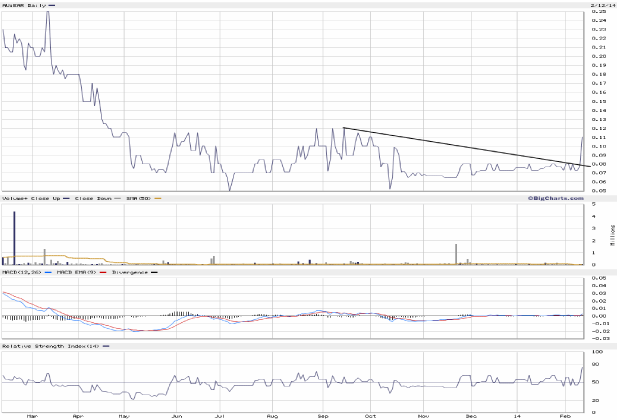Image resolution: width=617 pixels, height=420 pixels.
Task: Click the Oct label on the time axis
Action: 372,413
